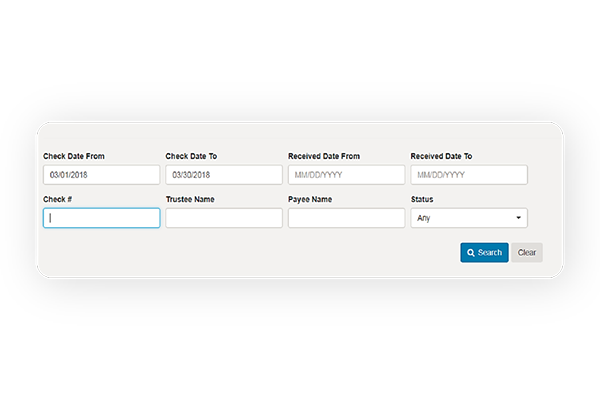Focus the Received Date From field
600x400 pixels.
[x=346, y=175]
